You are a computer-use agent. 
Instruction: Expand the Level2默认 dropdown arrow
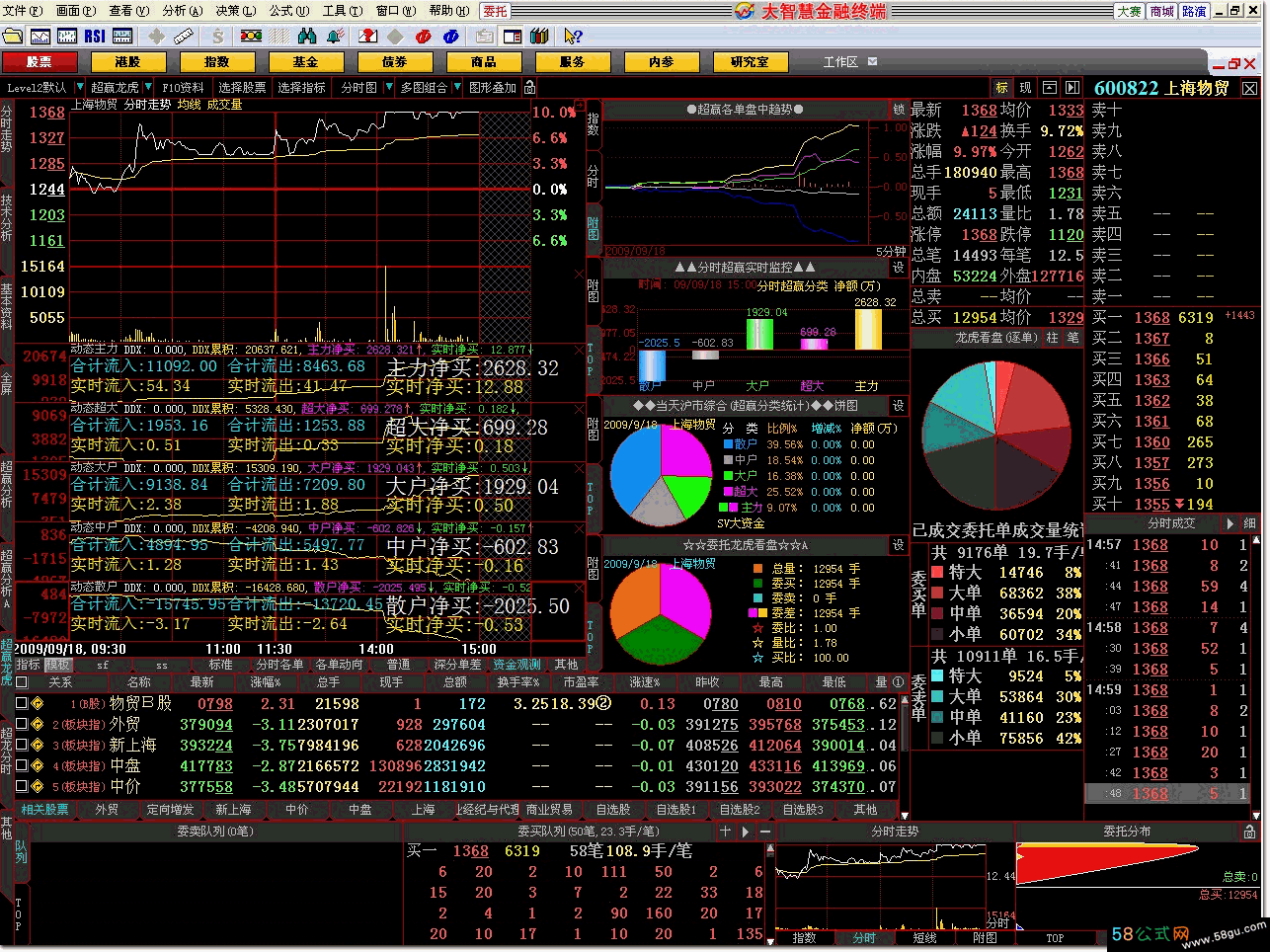78,88
